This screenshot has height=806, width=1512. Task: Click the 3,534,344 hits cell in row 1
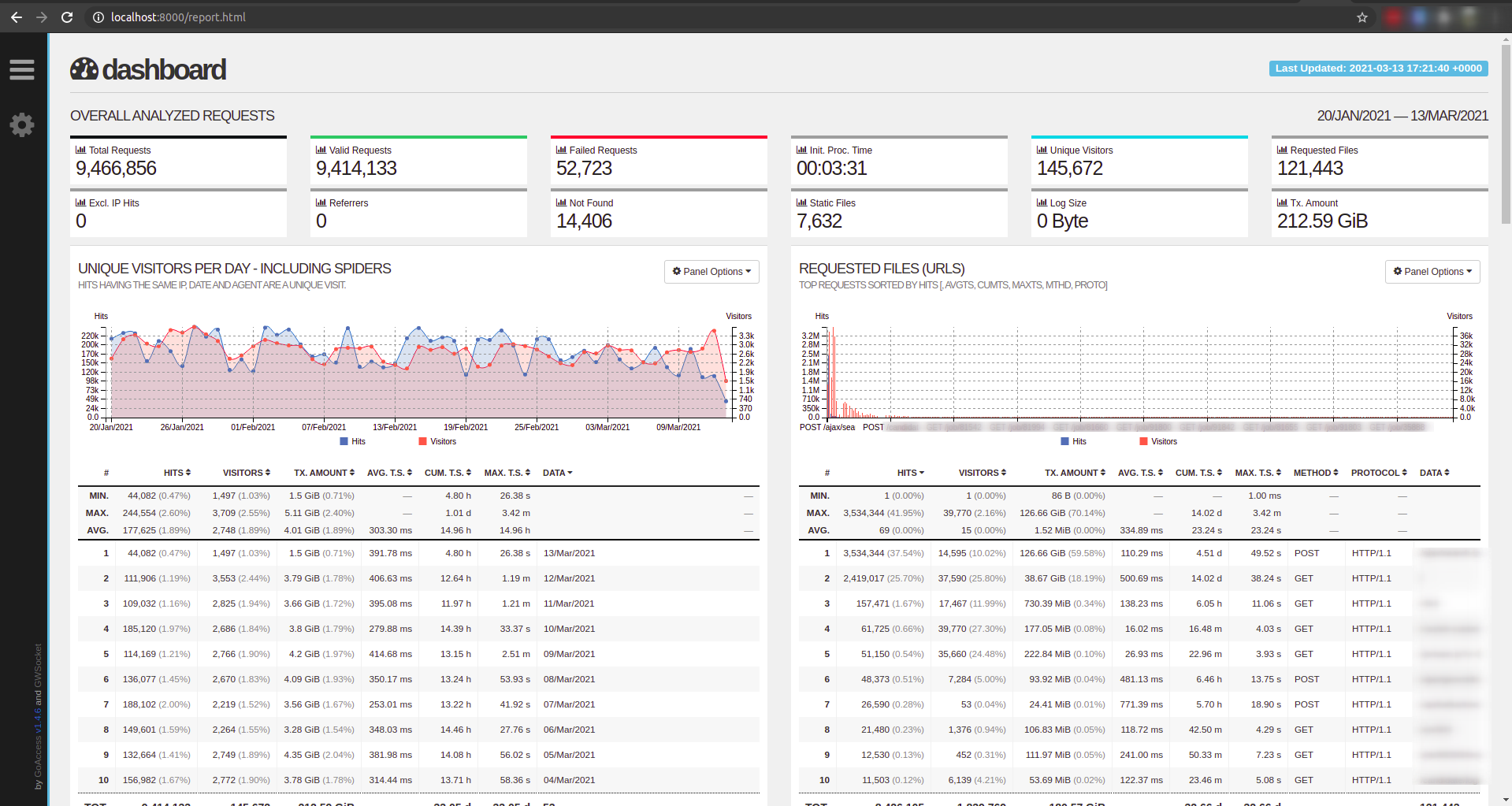883,553
